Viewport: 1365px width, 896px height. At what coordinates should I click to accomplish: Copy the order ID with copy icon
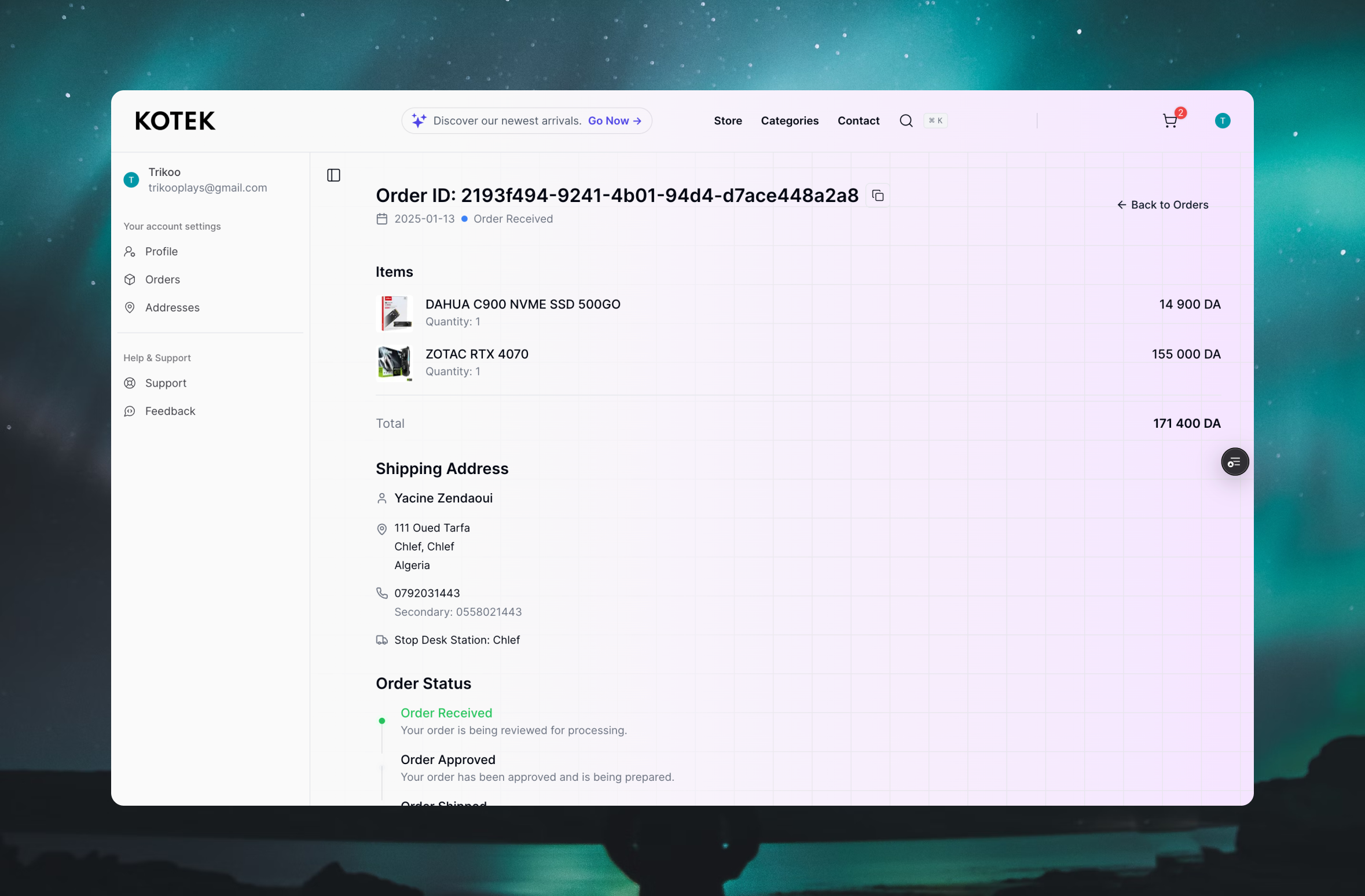(878, 196)
